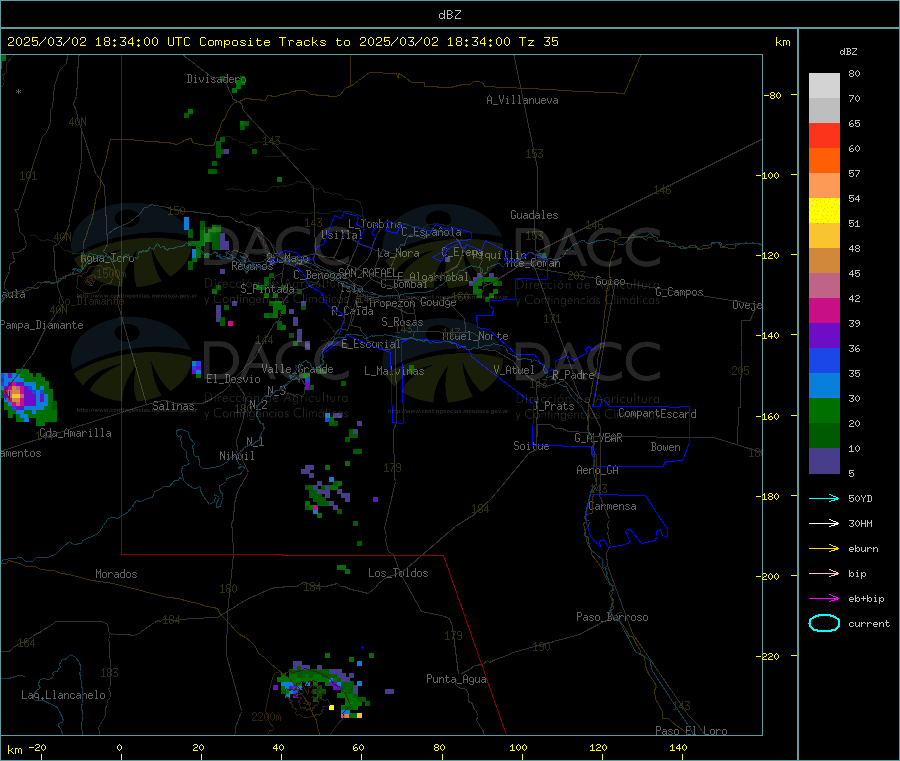900x761 pixels.
Task: Click the yellow eburn arrow legend icon
Action: coord(824,548)
